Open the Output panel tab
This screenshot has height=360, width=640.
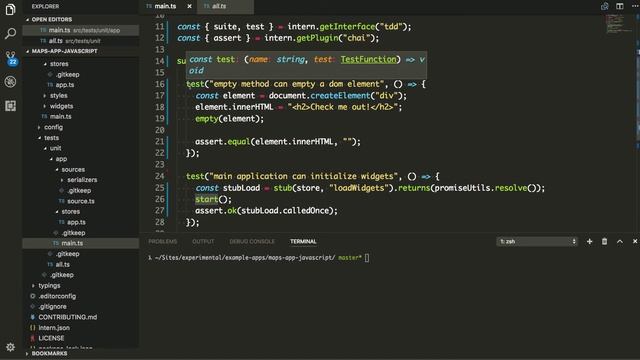(x=203, y=242)
